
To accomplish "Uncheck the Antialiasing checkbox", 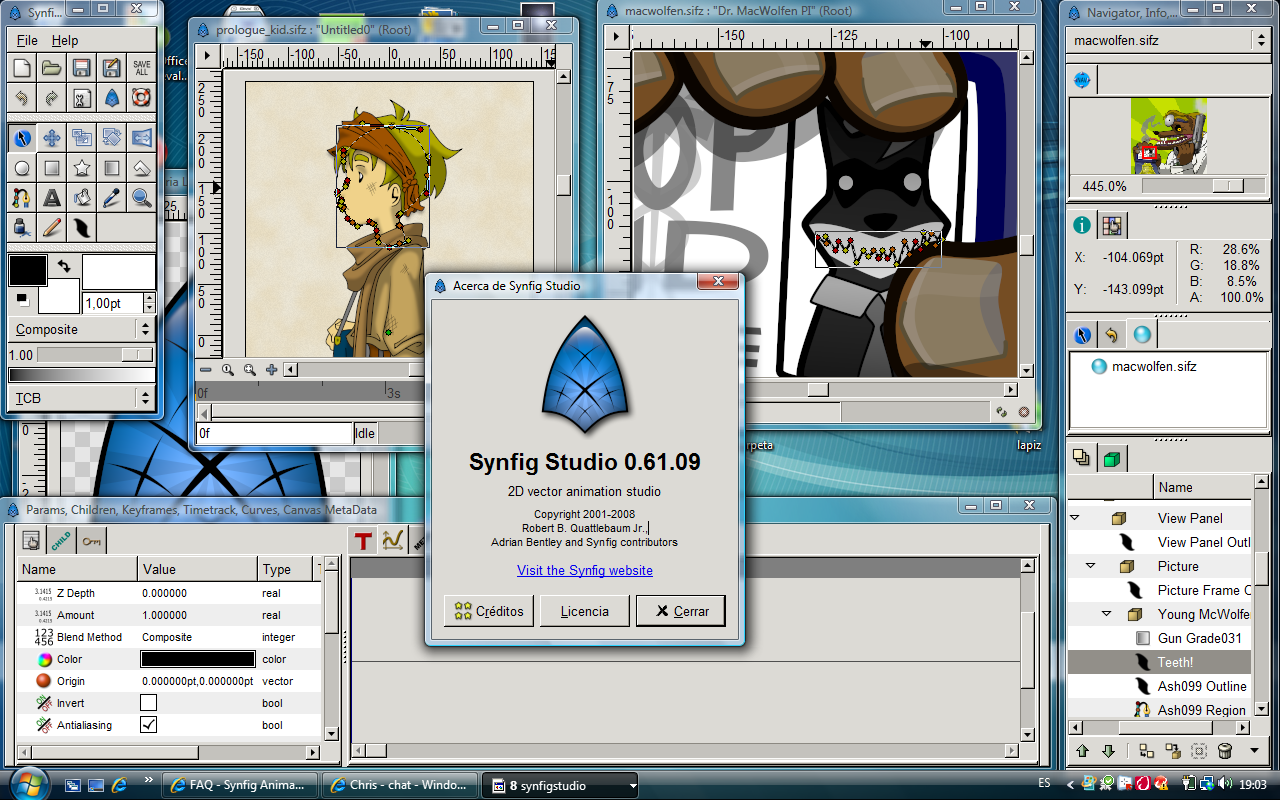I will 148,725.
